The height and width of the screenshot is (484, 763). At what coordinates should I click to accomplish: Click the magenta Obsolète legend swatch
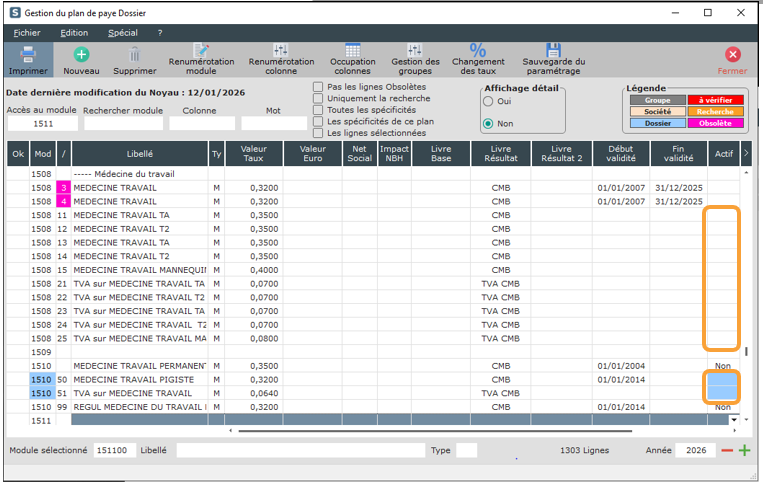(715, 124)
